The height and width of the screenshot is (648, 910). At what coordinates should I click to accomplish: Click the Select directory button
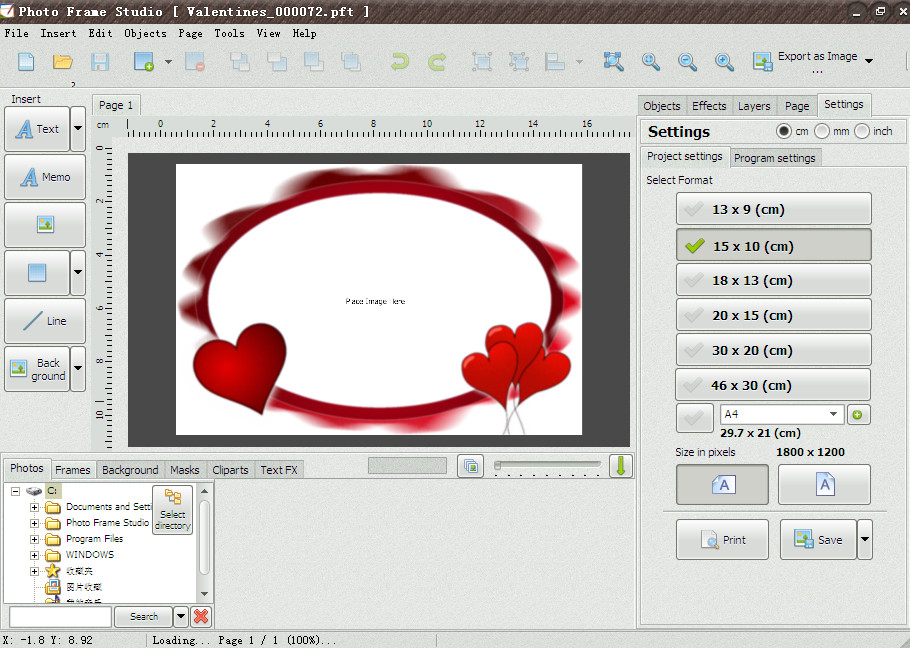[x=172, y=510]
